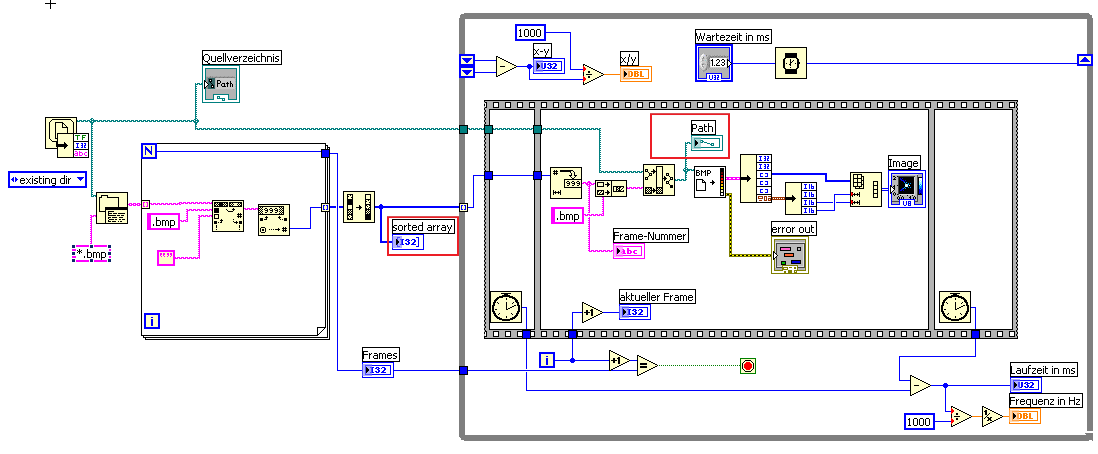Select the 1000 numeric constant near x/y

tap(531, 32)
